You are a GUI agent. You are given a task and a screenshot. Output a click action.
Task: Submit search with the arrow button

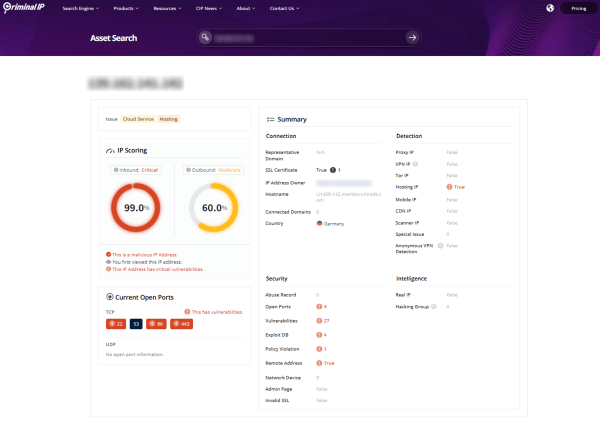click(x=412, y=38)
